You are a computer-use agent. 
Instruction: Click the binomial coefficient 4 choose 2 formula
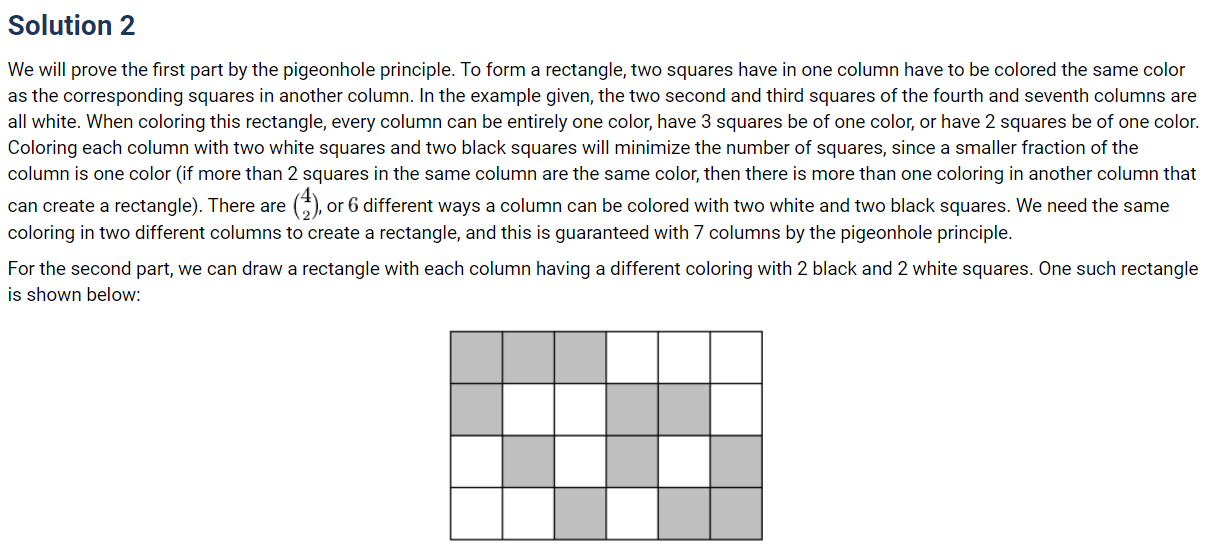point(303,208)
